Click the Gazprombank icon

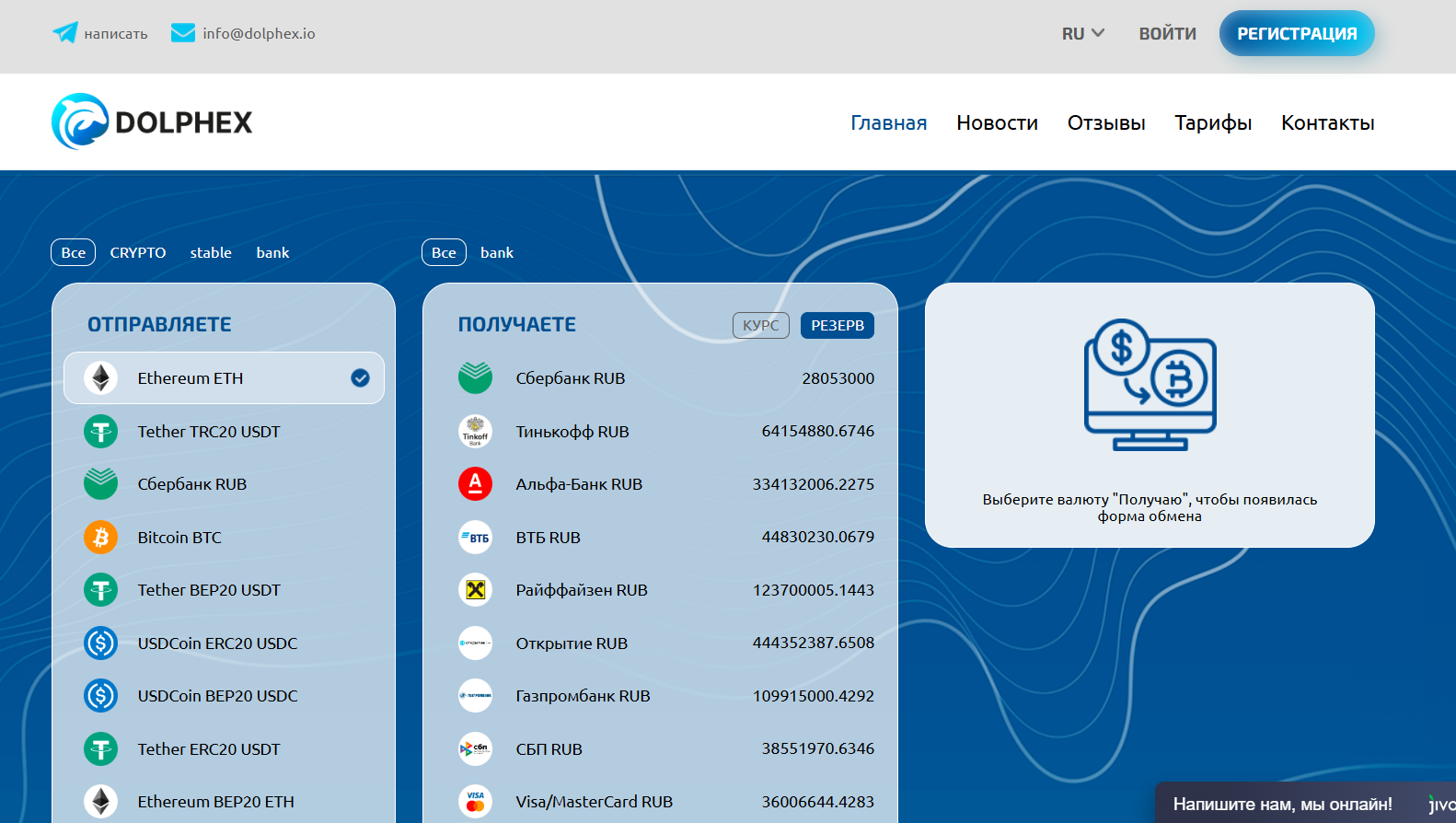pyautogui.click(x=475, y=696)
